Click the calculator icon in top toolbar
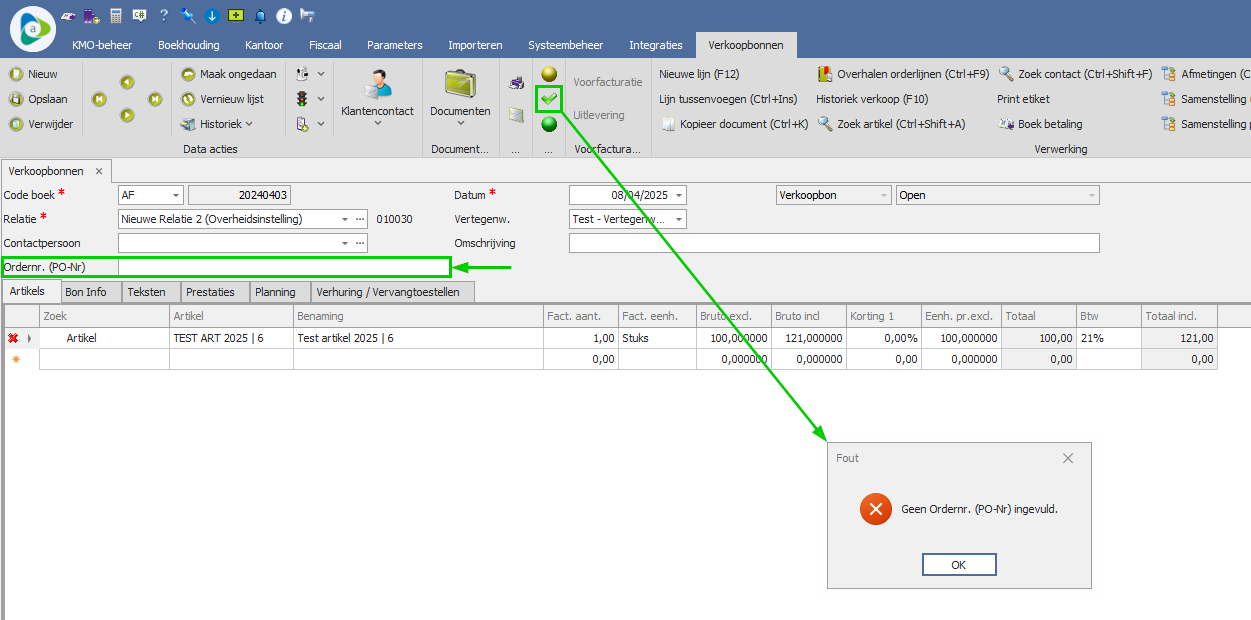This screenshot has width=1251, height=620. pos(116,16)
